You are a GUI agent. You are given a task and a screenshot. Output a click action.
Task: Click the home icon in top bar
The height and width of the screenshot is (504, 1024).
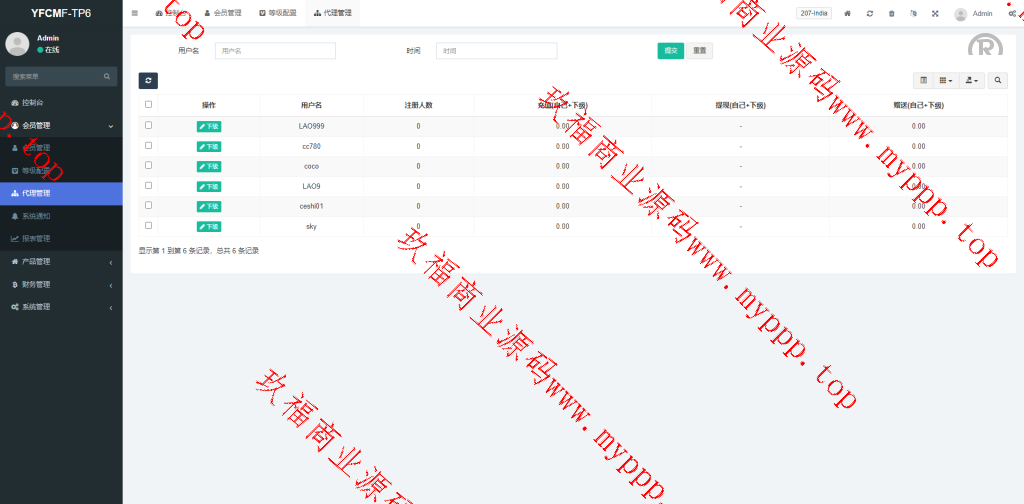pyautogui.click(x=848, y=13)
